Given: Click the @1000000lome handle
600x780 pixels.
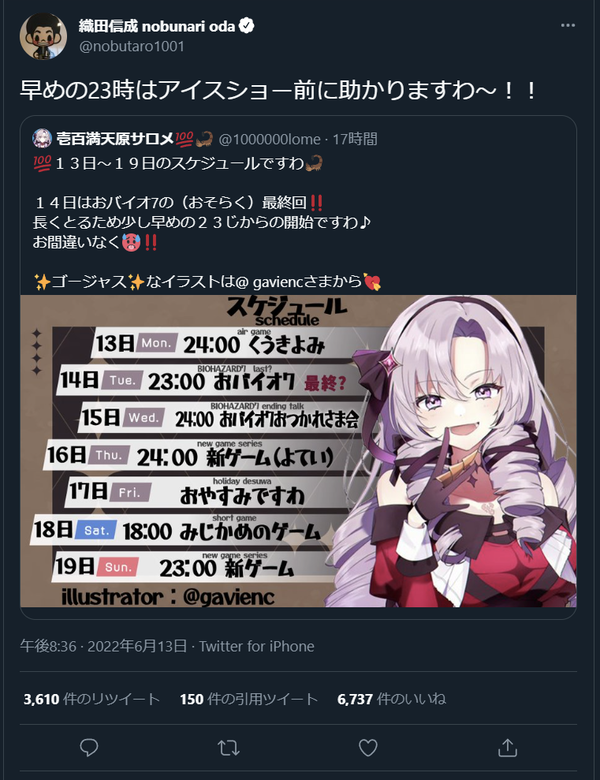Looking at the screenshot, I should [269, 139].
